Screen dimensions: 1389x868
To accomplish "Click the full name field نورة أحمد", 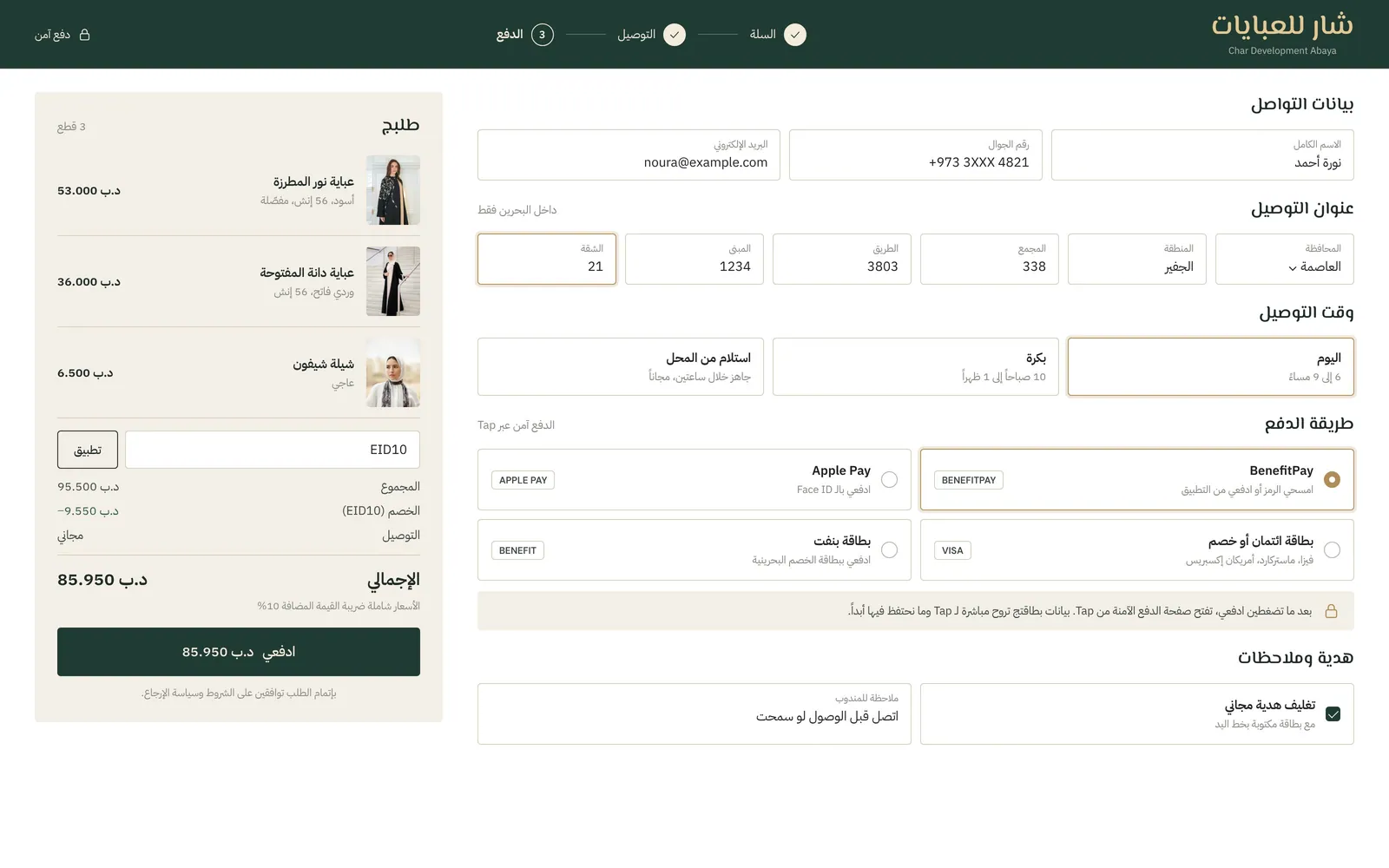I will coord(1202,155).
